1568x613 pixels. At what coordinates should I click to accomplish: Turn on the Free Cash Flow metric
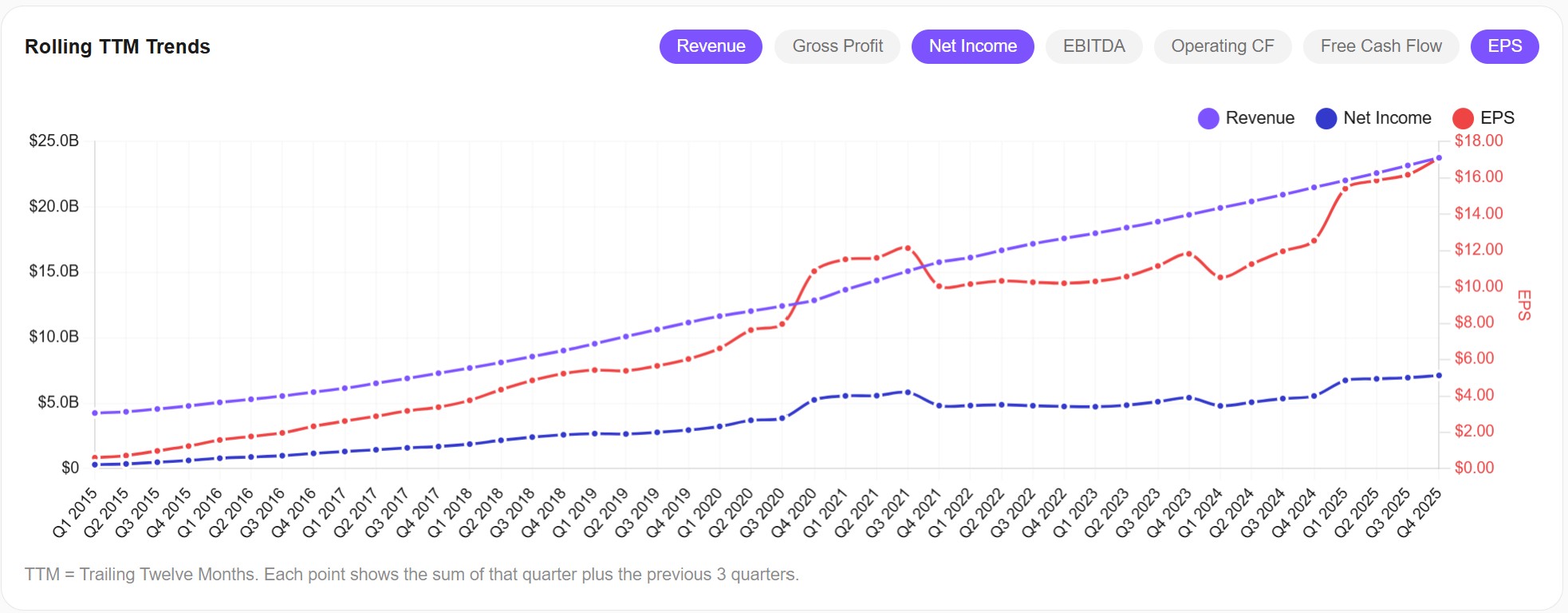pyautogui.click(x=1381, y=45)
